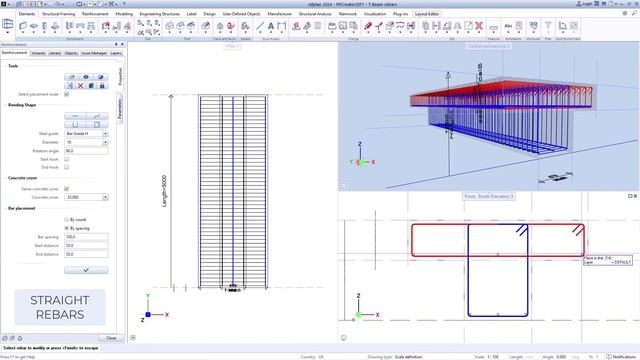Click the 3D box modeling tool
Viewport: 640px width, 360px height.
pos(169,26)
